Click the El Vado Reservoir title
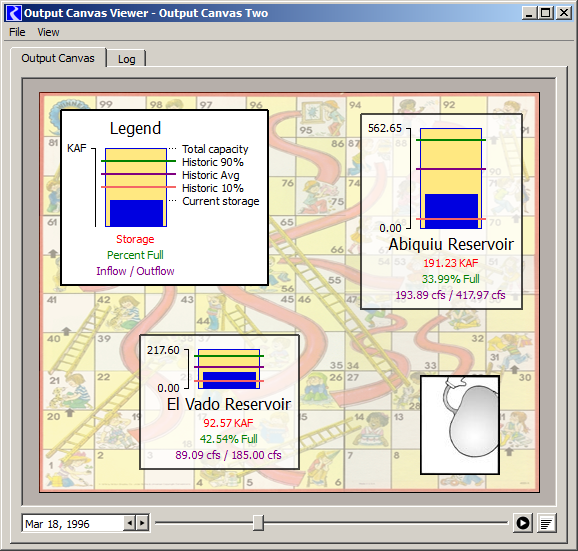Viewport: 578px width, 551px height. [x=229, y=404]
